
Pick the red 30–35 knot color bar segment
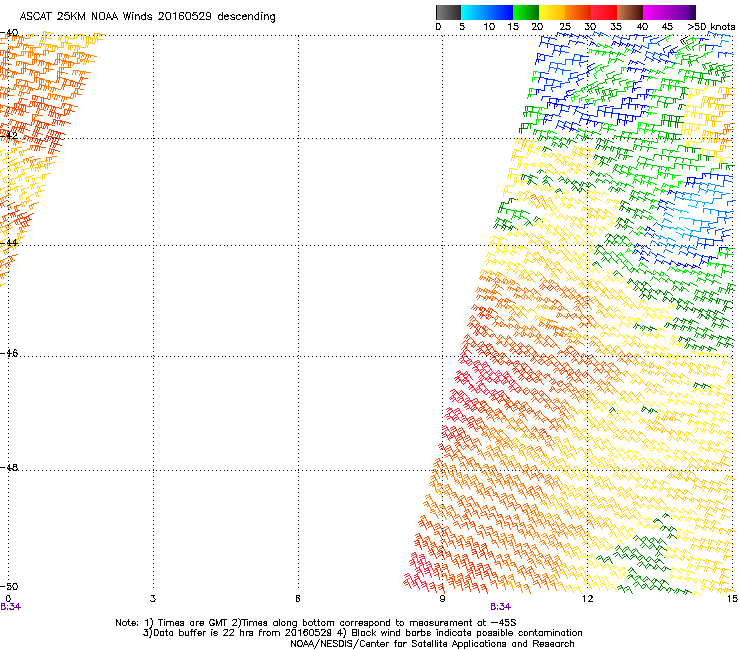(x=604, y=12)
